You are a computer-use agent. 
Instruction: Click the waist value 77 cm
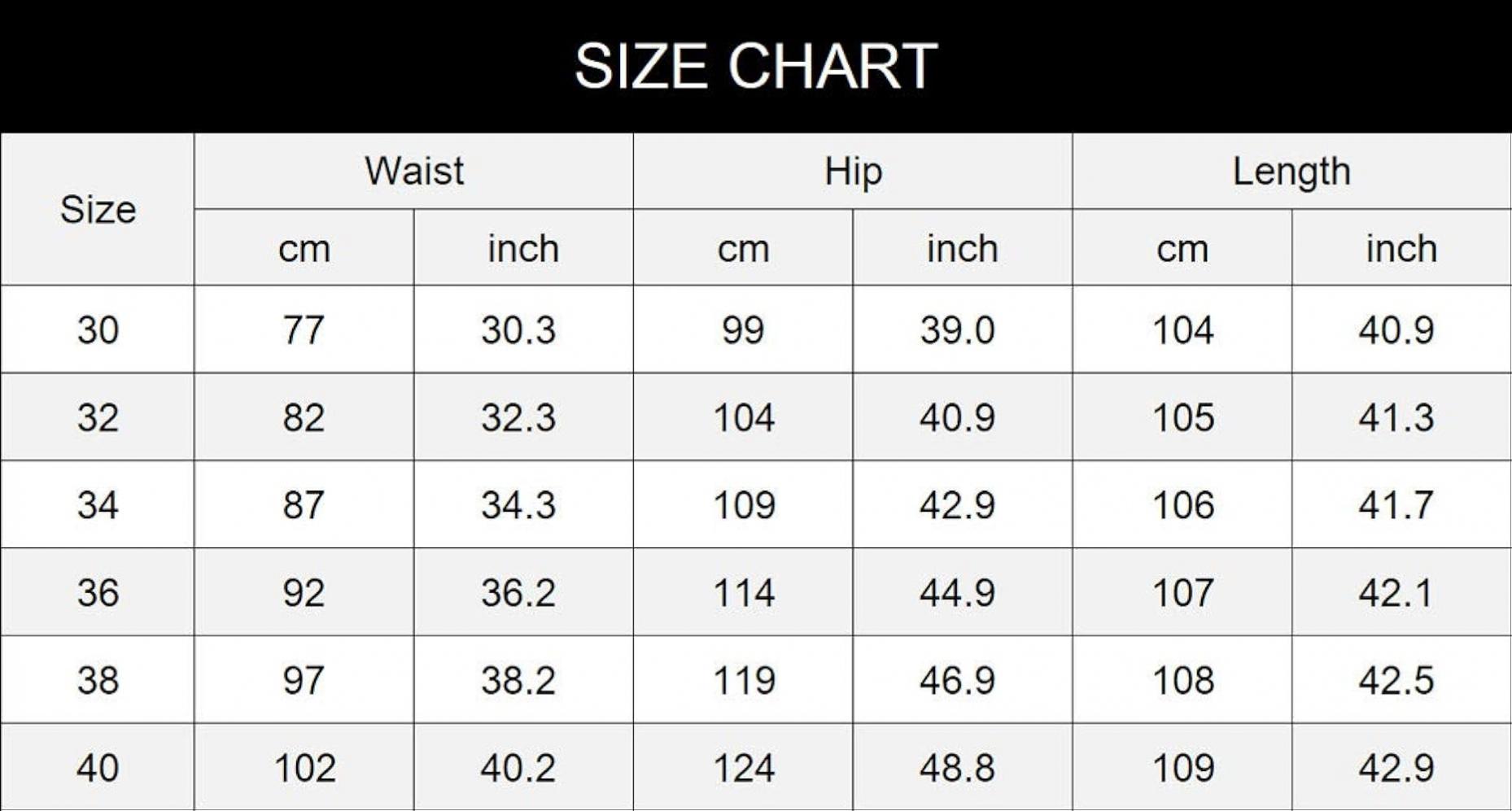[x=304, y=330]
